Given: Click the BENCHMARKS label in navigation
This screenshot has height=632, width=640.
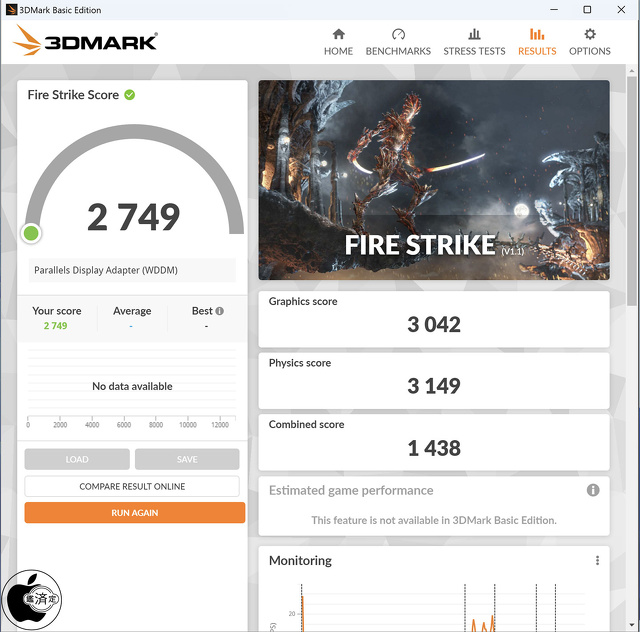Looking at the screenshot, I should [398, 51].
